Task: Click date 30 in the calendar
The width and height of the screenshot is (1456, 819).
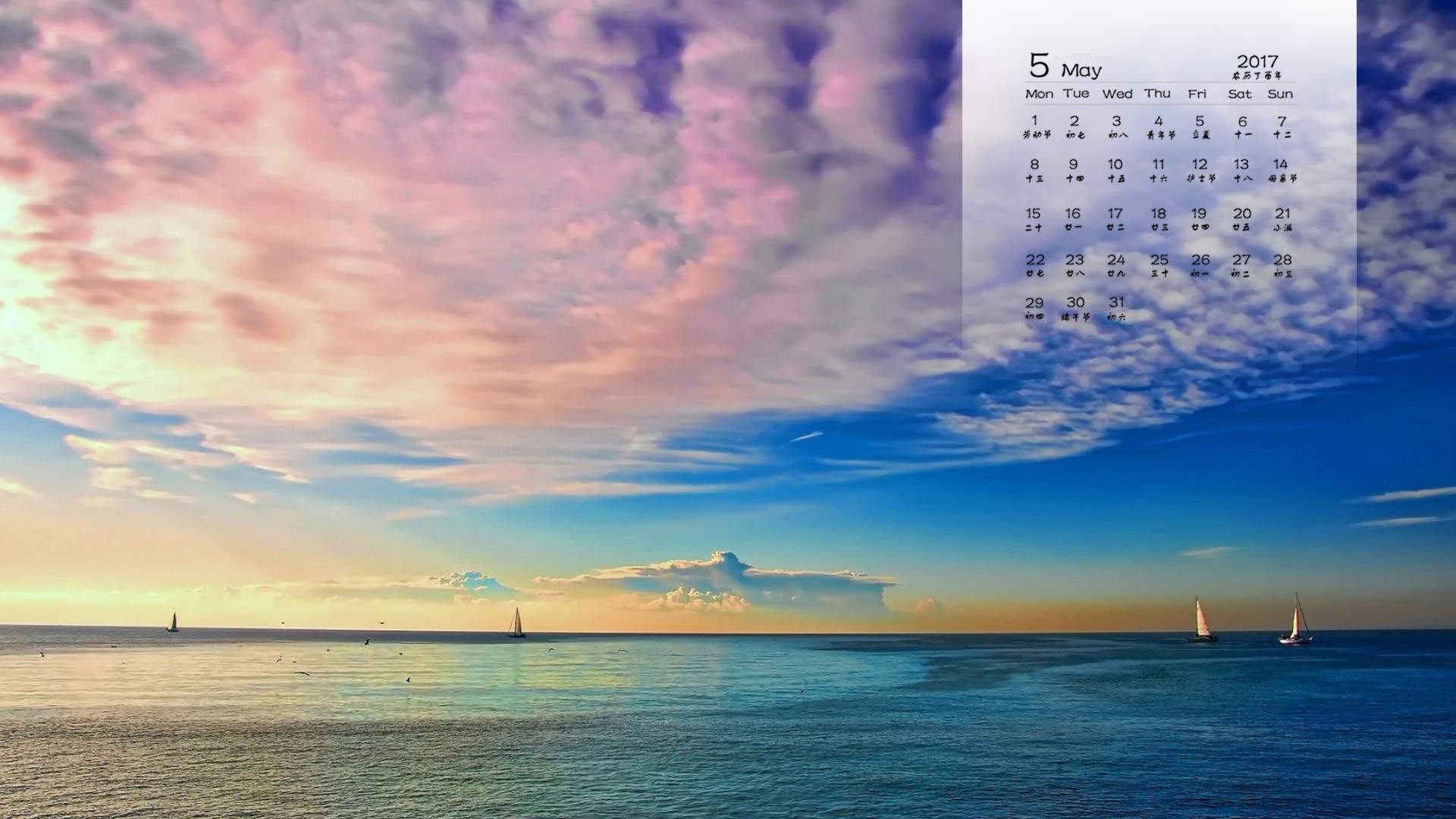Action: [x=1075, y=303]
